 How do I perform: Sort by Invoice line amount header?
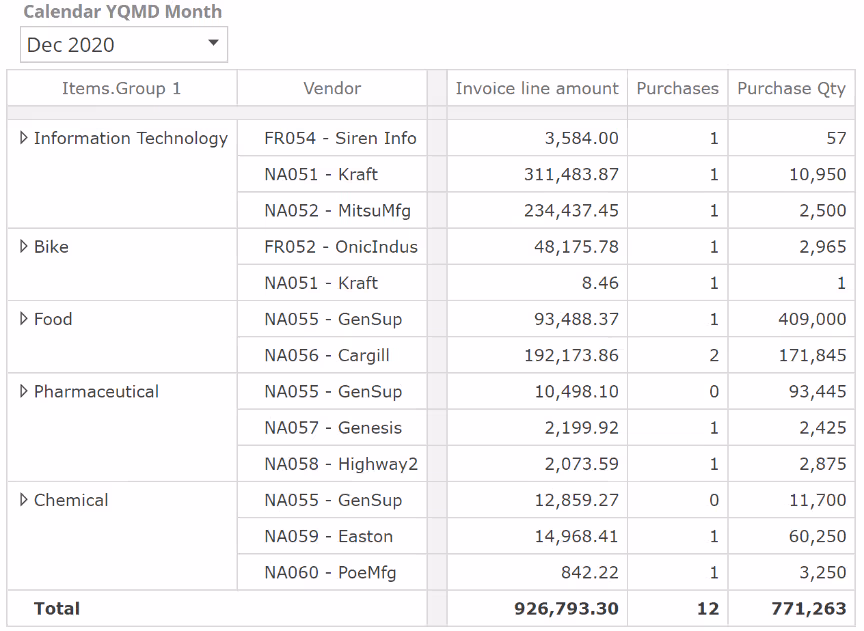point(537,88)
